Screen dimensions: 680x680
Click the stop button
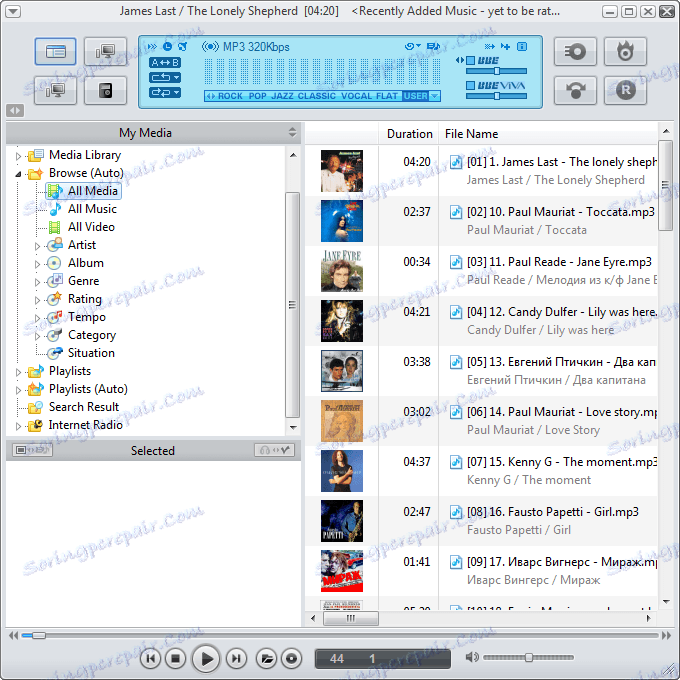click(x=176, y=659)
